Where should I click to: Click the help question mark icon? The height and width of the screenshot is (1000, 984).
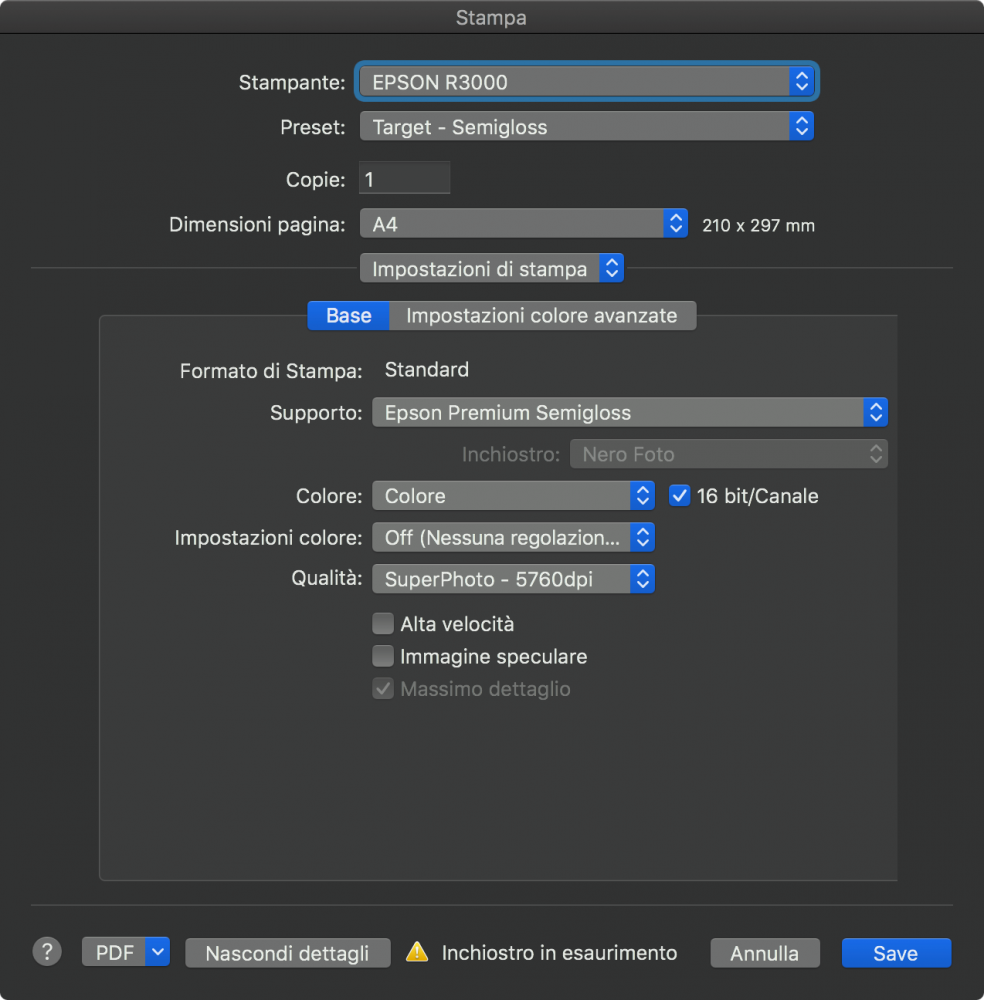point(47,952)
